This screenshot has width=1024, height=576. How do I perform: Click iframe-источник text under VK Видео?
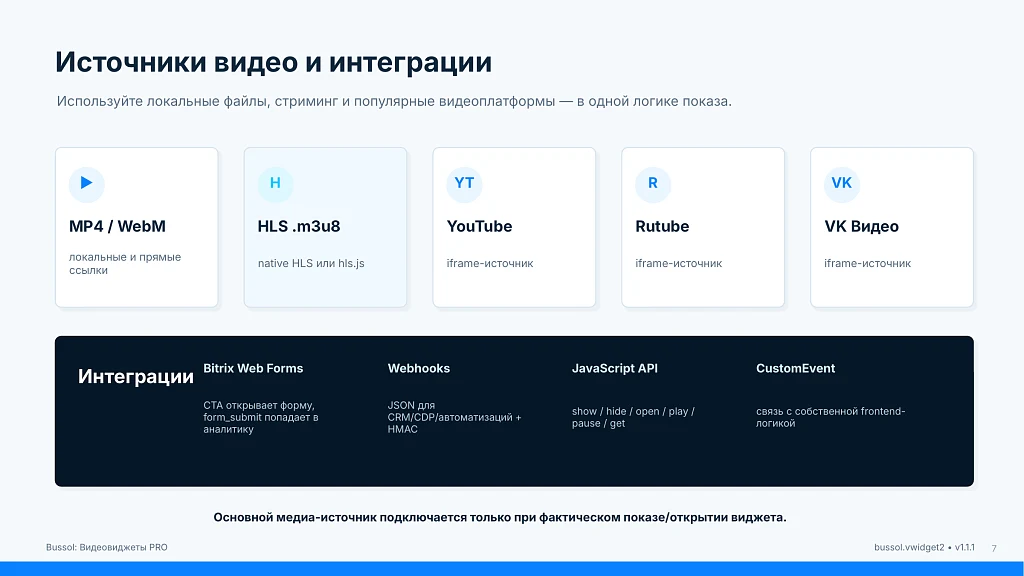pyautogui.click(x=867, y=263)
